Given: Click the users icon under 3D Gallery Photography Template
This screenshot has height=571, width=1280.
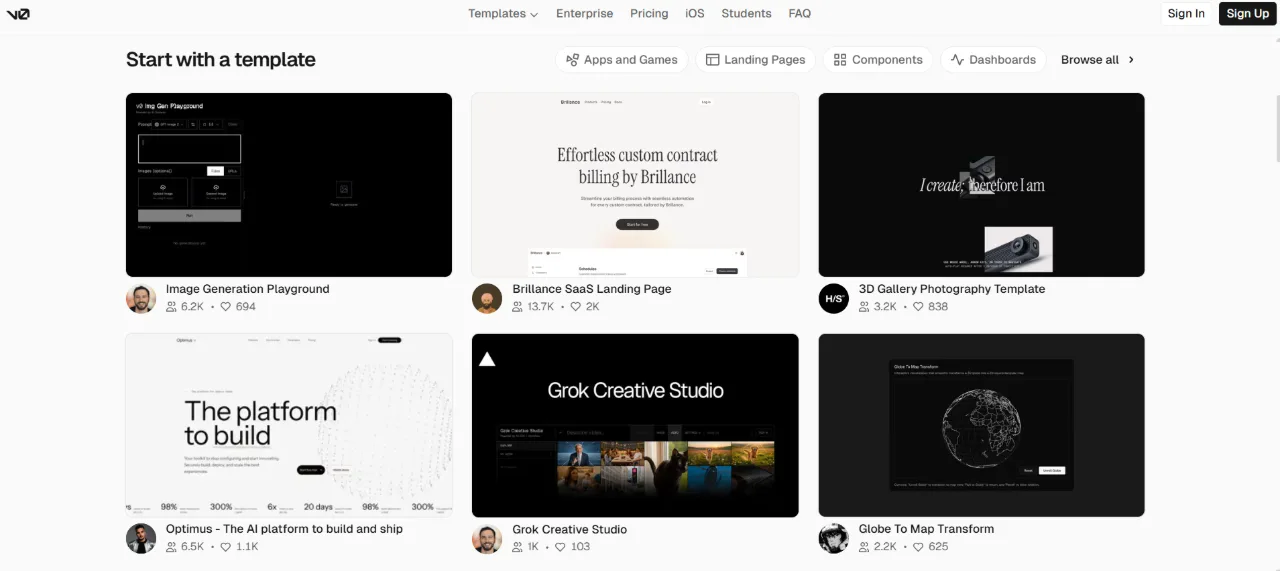Looking at the screenshot, I should click(x=864, y=307).
